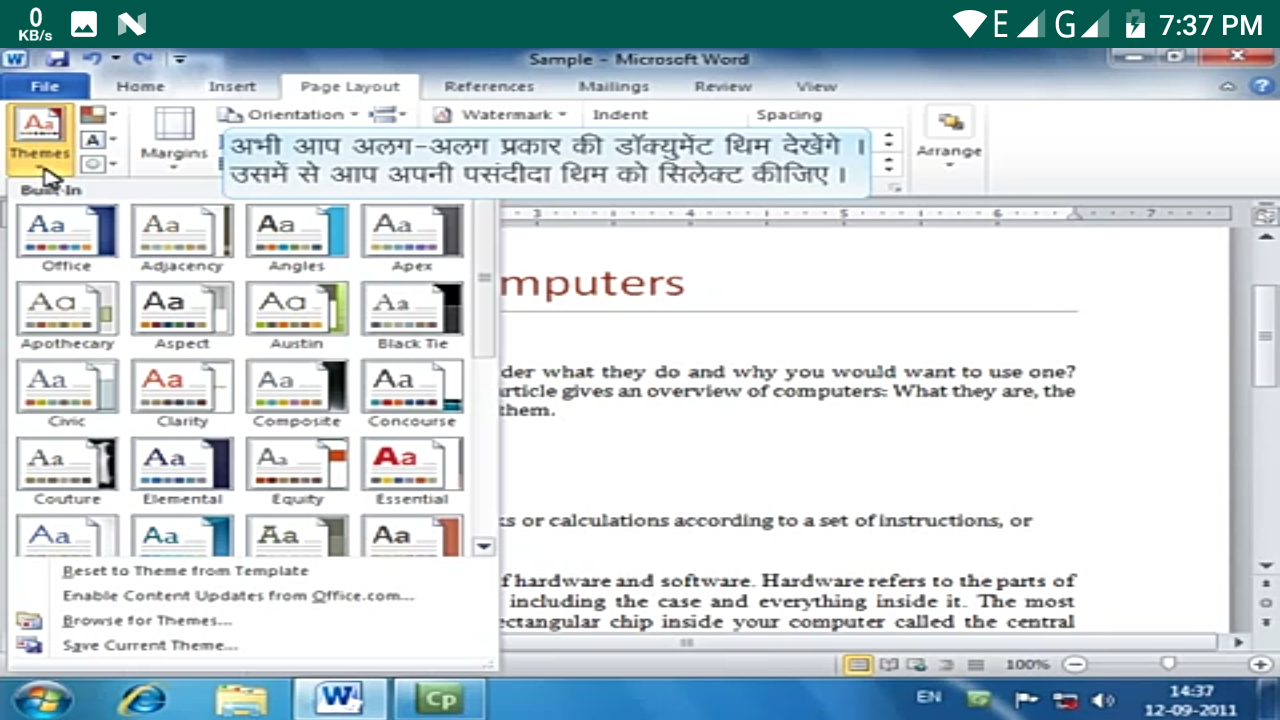
Task: Click the EN language indicator
Action: (x=928, y=697)
